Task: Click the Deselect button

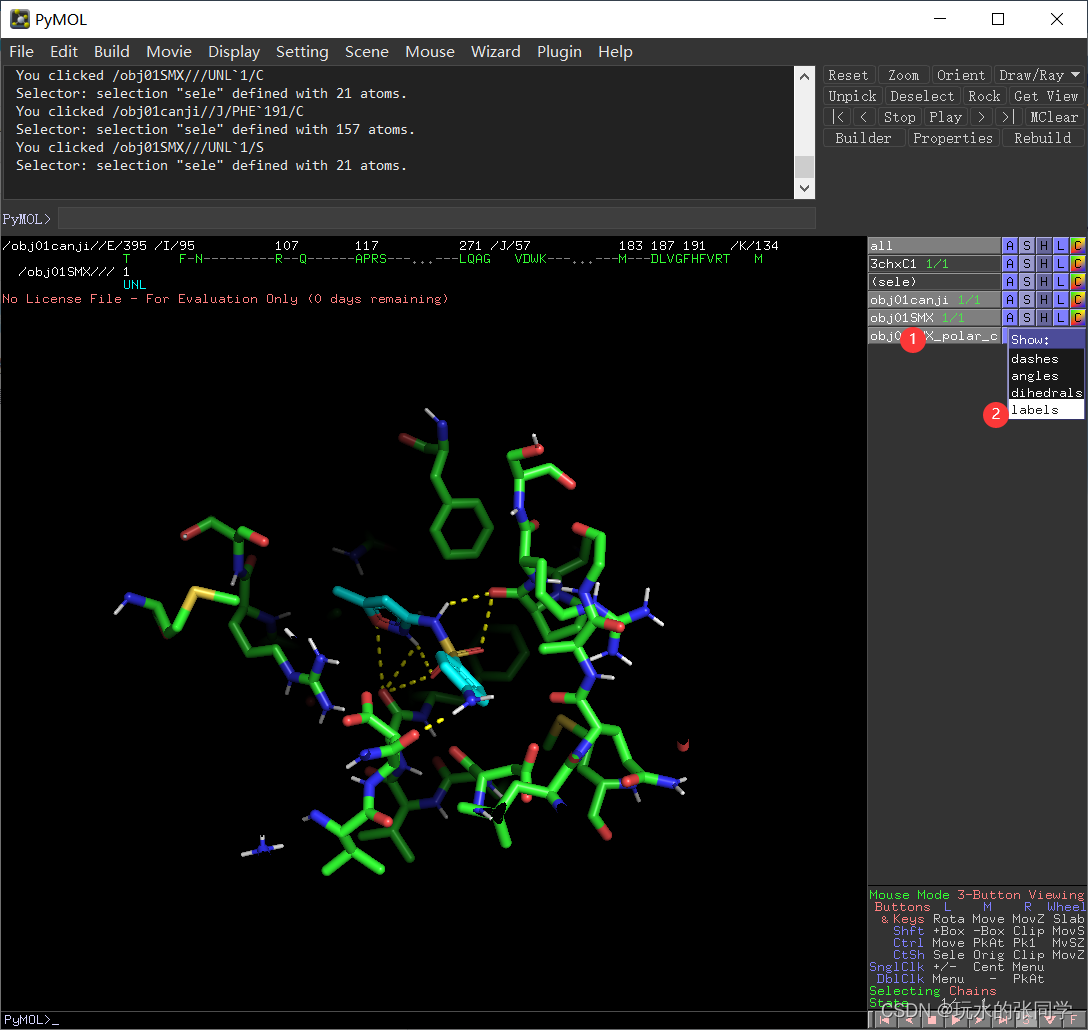Action: 922,96
